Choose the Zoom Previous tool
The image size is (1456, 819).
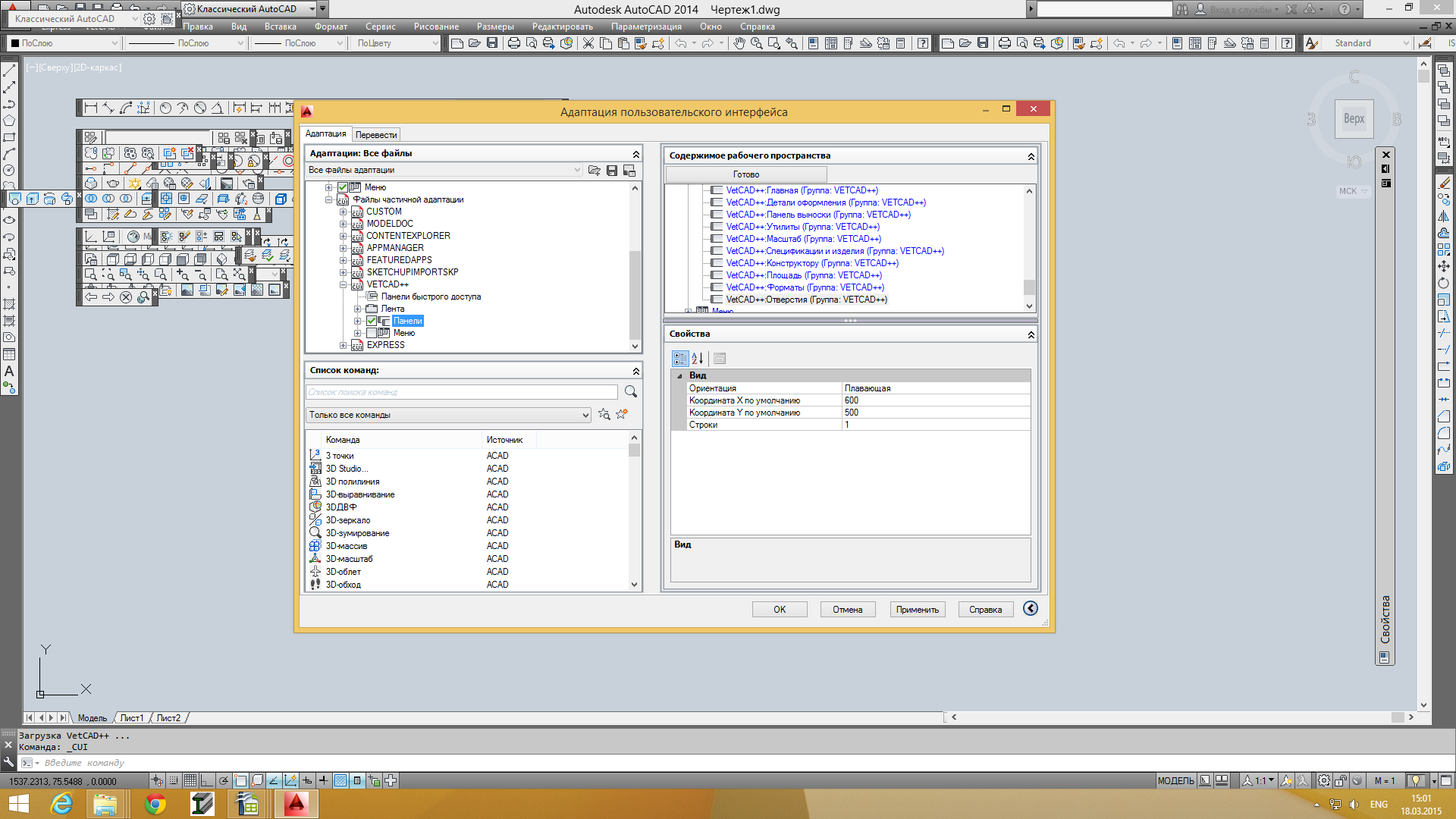(x=792, y=43)
